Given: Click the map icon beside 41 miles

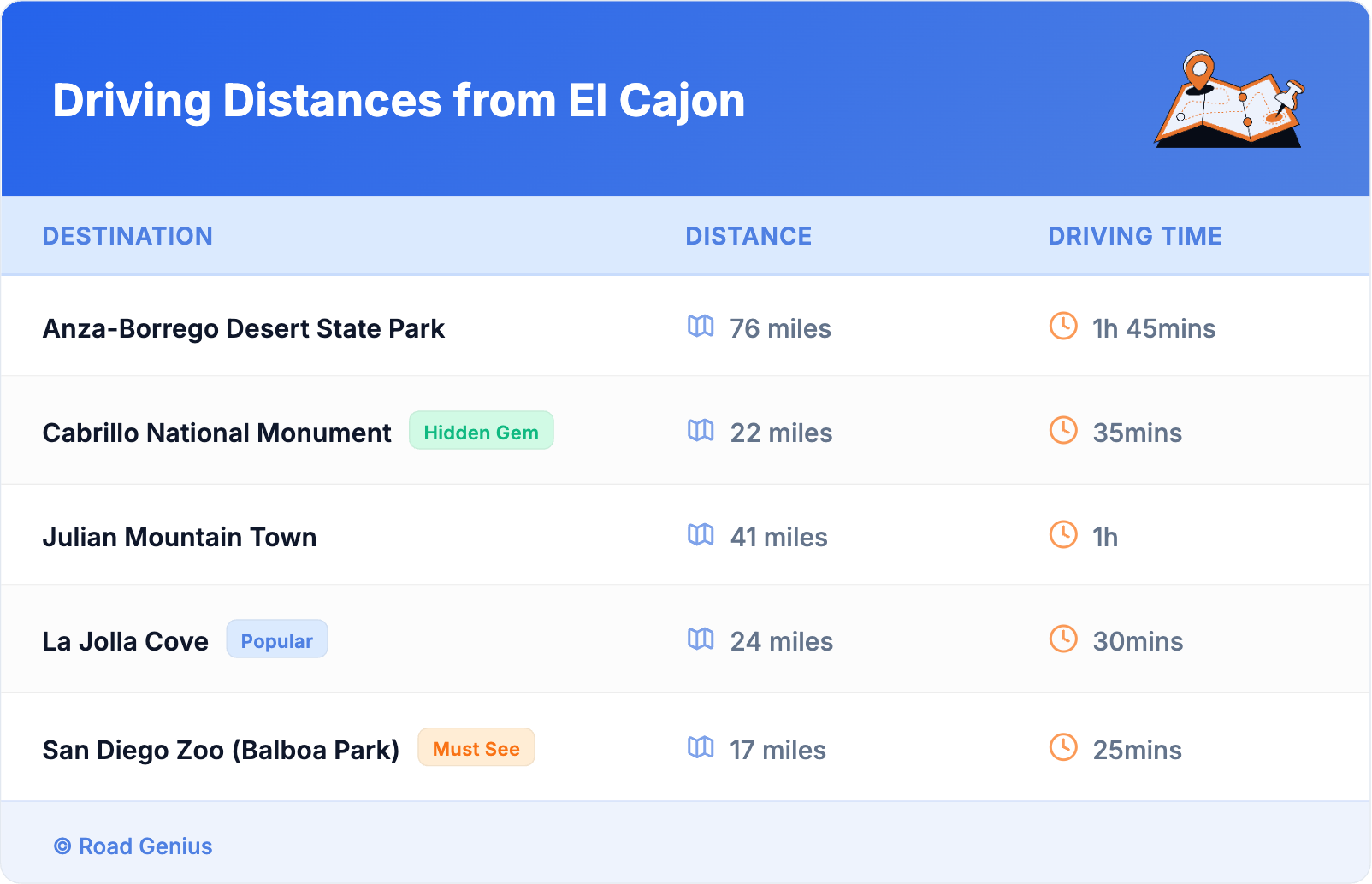Looking at the screenshot, I should tap(701, 535).
